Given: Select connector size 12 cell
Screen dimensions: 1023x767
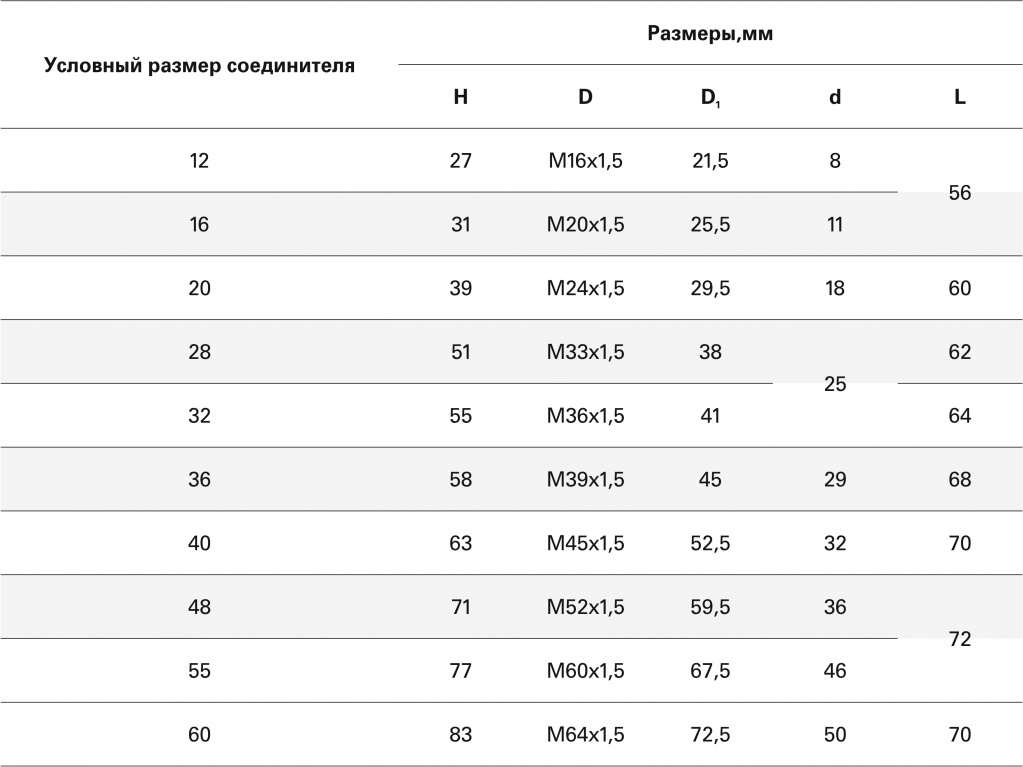Looking at the screenshot, I should pyautogui.click(x=199, y=160).
